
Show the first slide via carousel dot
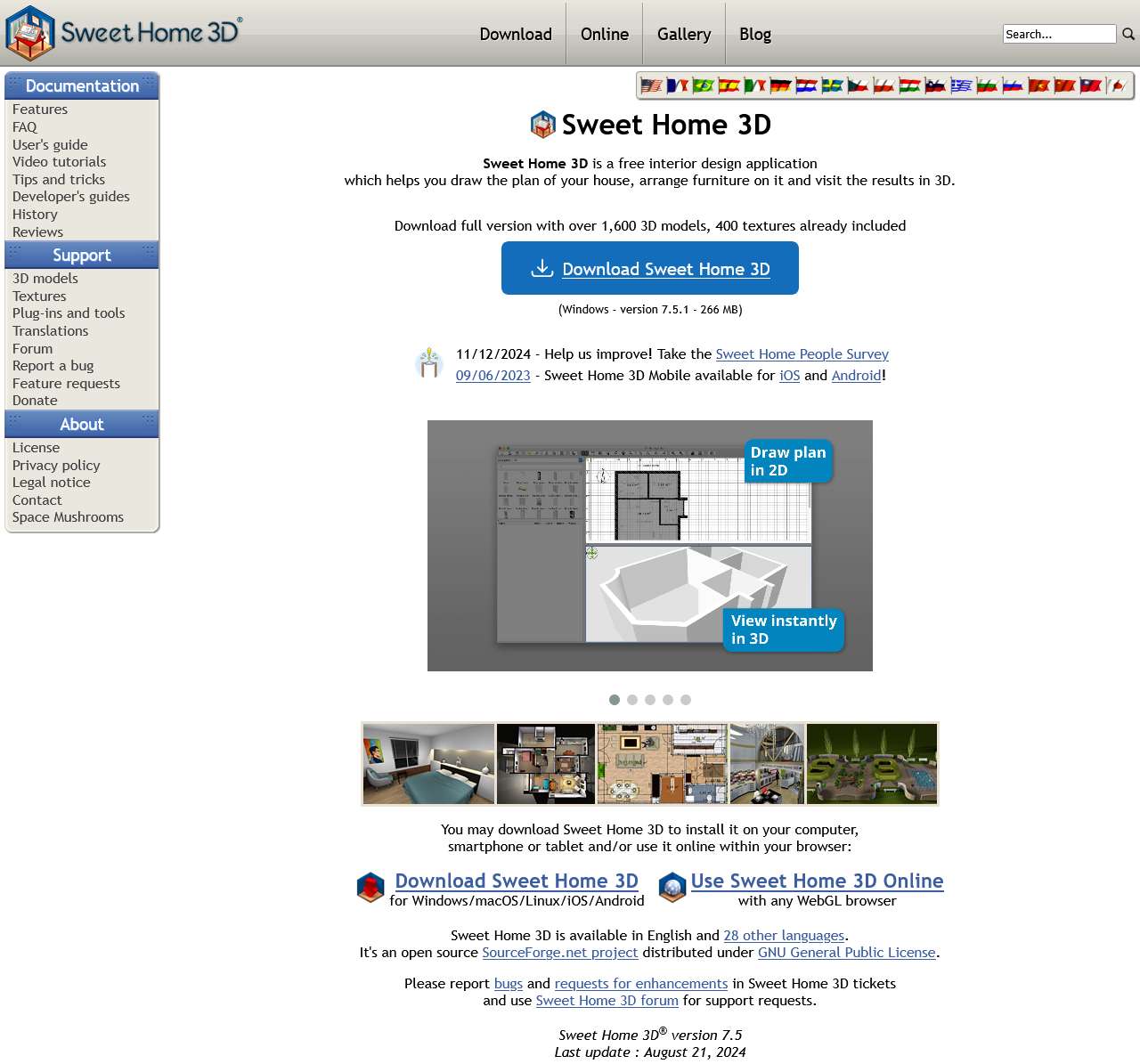615,700
